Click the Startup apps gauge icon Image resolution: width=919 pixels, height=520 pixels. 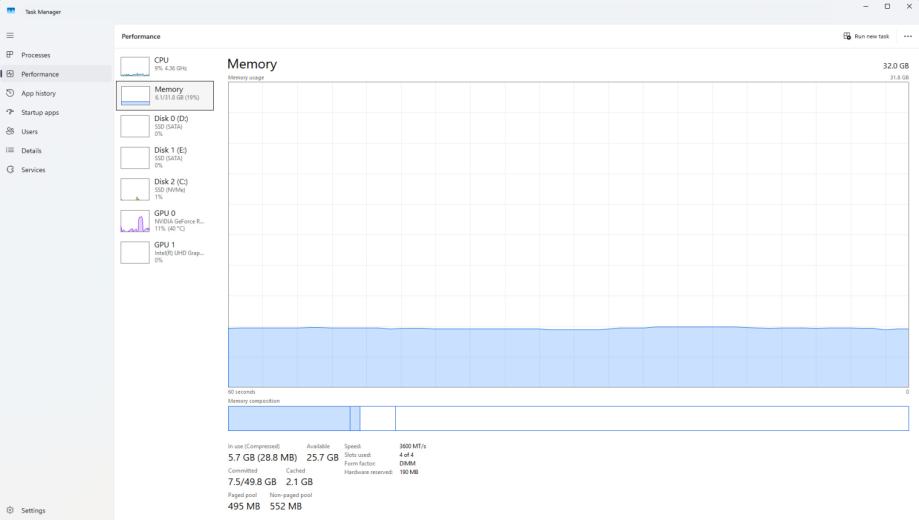click(10, 112)
